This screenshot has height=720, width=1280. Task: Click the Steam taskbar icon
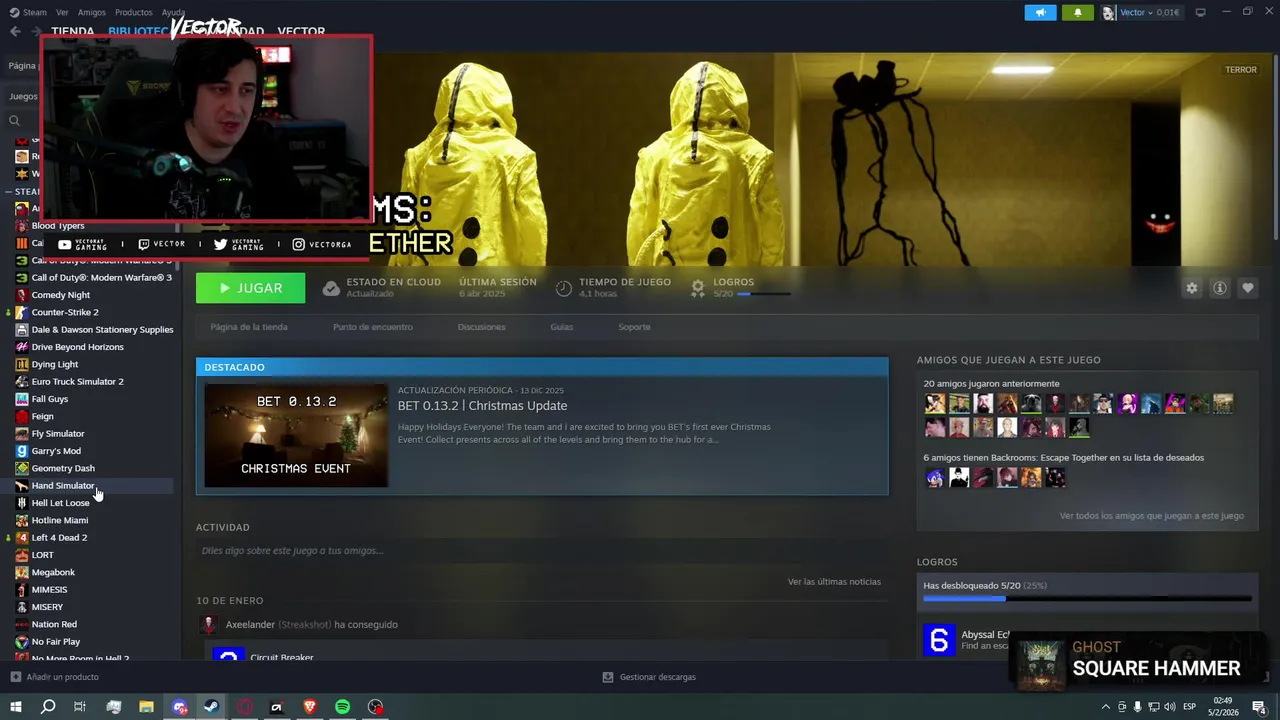pyautogui.click(x=211, y=707)
